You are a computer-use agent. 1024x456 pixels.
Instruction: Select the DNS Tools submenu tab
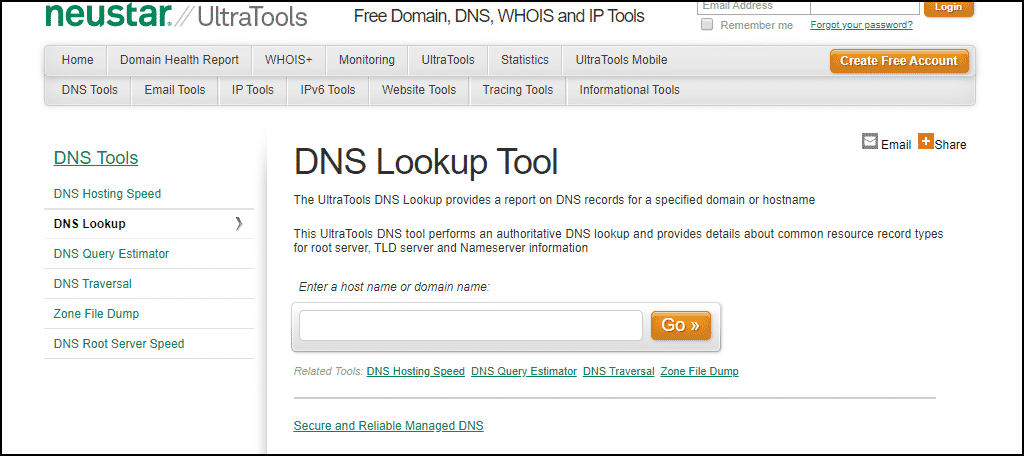click(x=89, y=90)
